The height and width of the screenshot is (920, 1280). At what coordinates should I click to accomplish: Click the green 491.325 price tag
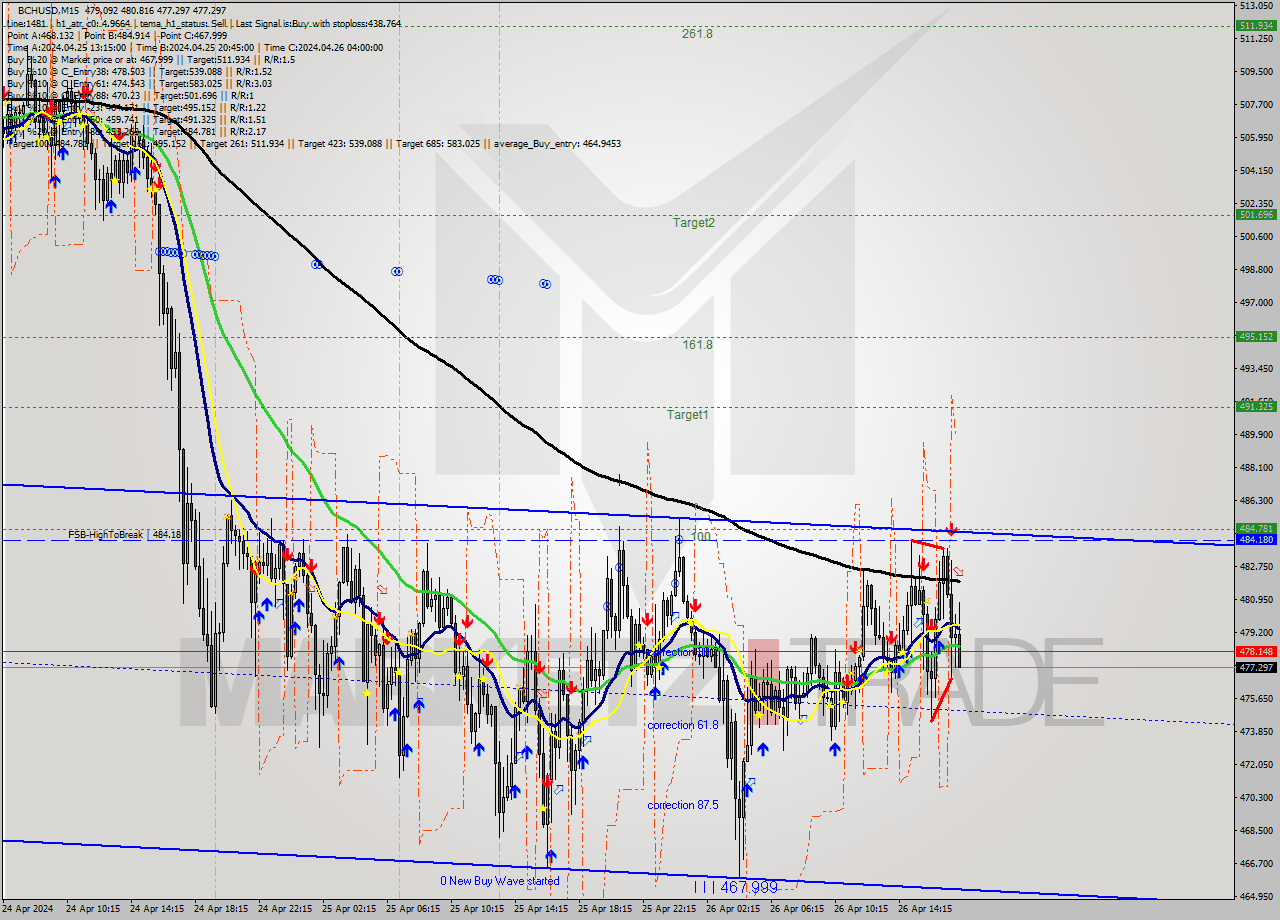pyautogui.click(x=1256, y=407)
